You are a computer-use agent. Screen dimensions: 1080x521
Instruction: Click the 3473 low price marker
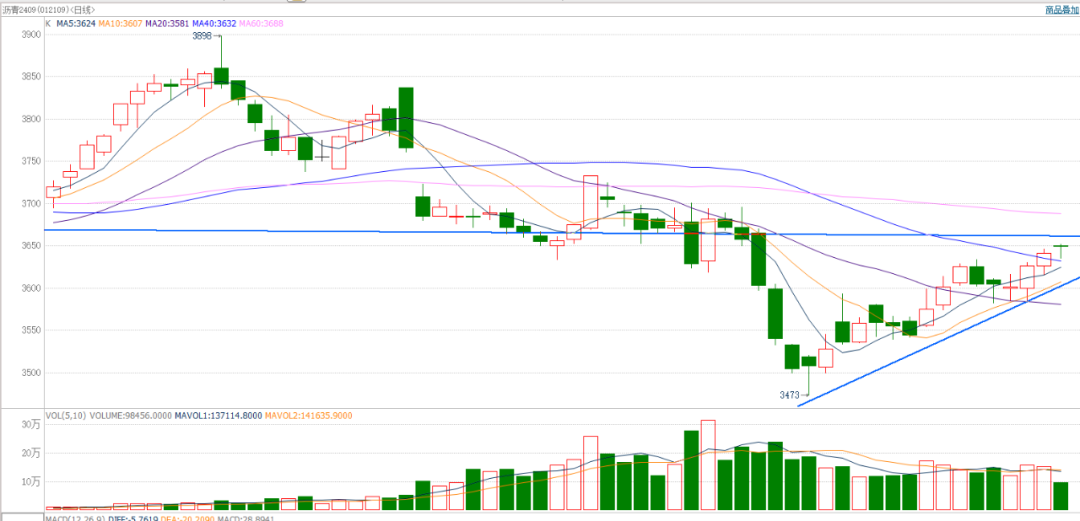click(789, 395)
